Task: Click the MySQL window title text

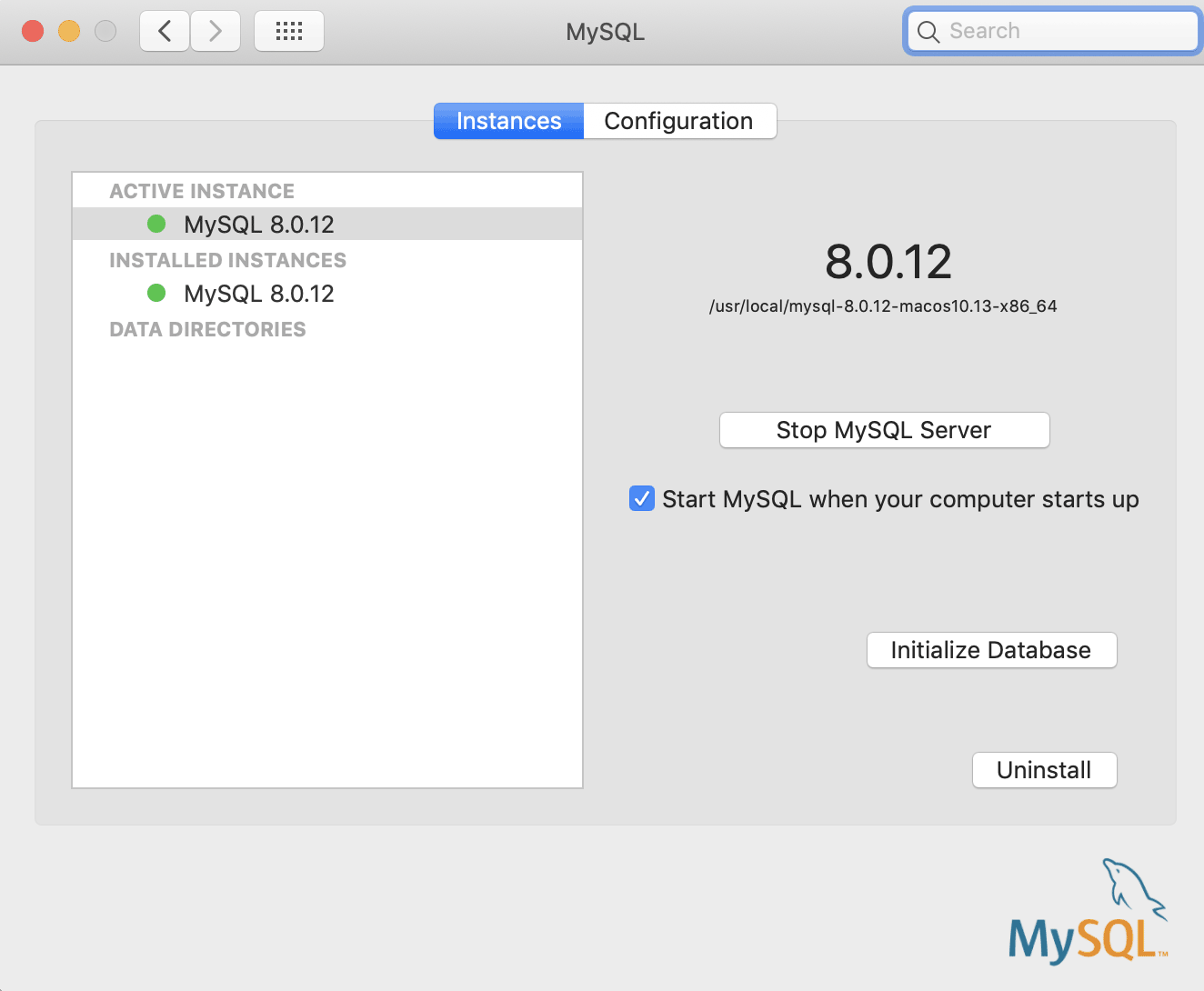Action: point(605,32)
